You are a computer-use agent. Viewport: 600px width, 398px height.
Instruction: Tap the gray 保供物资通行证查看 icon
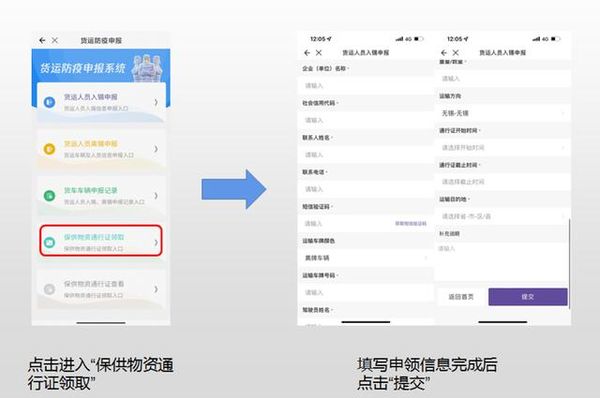point(49,289)
